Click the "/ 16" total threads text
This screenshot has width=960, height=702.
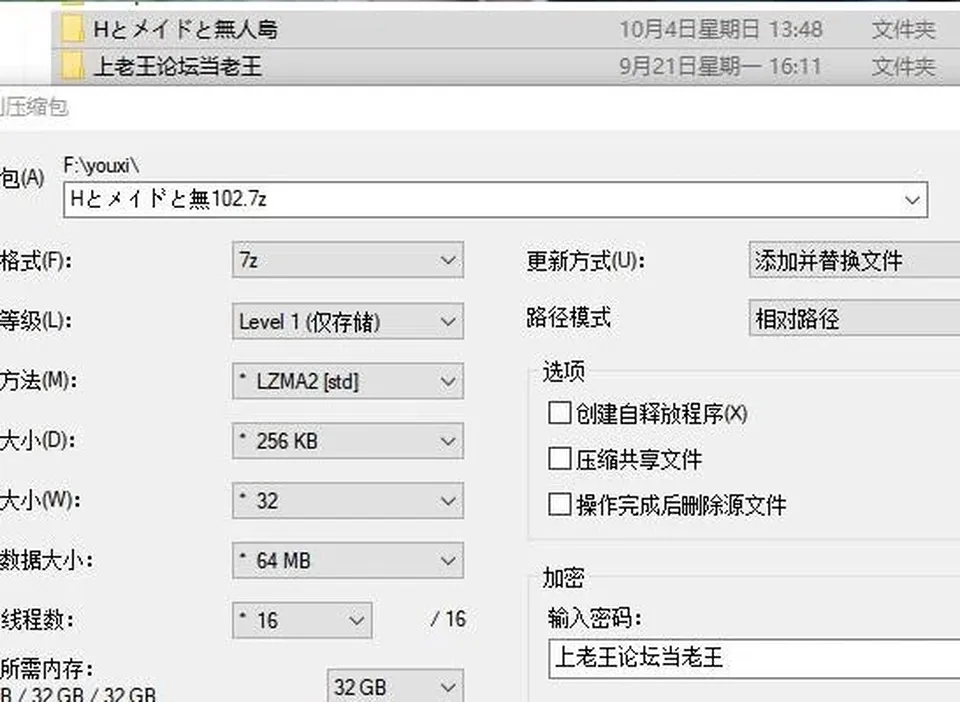[x=448, y=619]
